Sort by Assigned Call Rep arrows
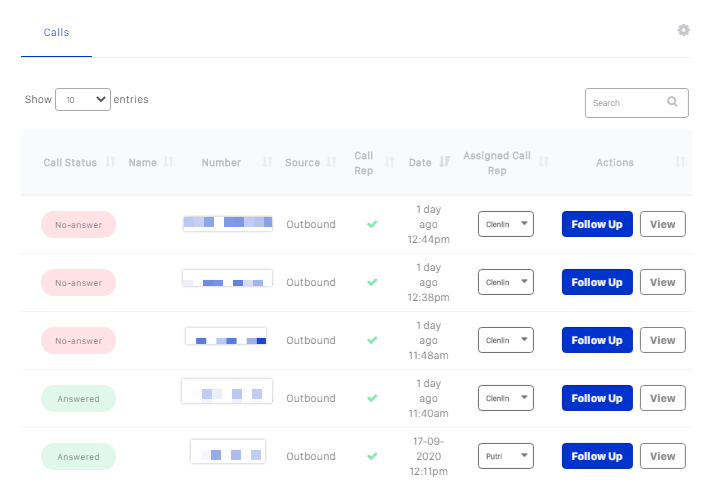711x484 pixels. point(544,162)
